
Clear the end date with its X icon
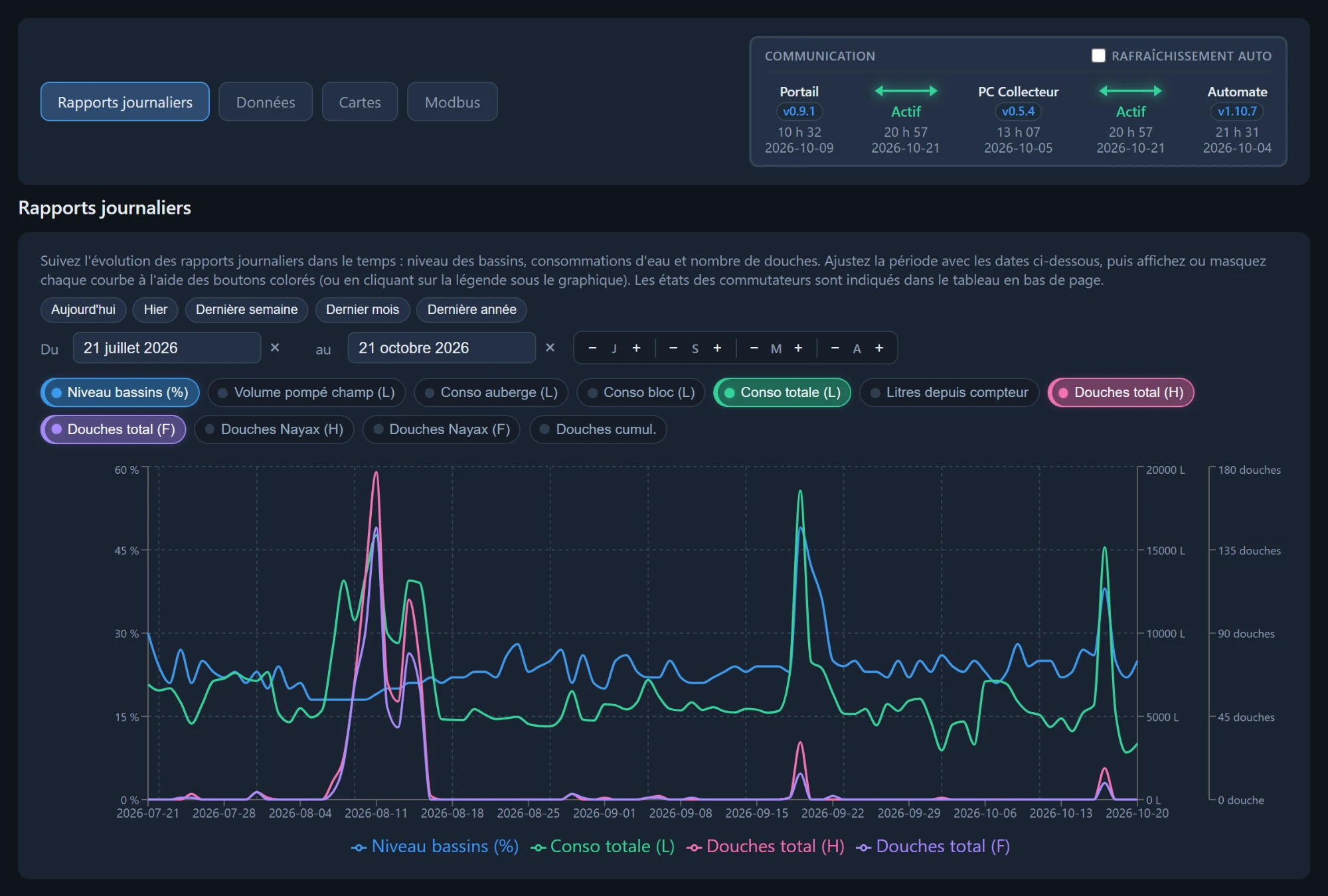[550, 348]
